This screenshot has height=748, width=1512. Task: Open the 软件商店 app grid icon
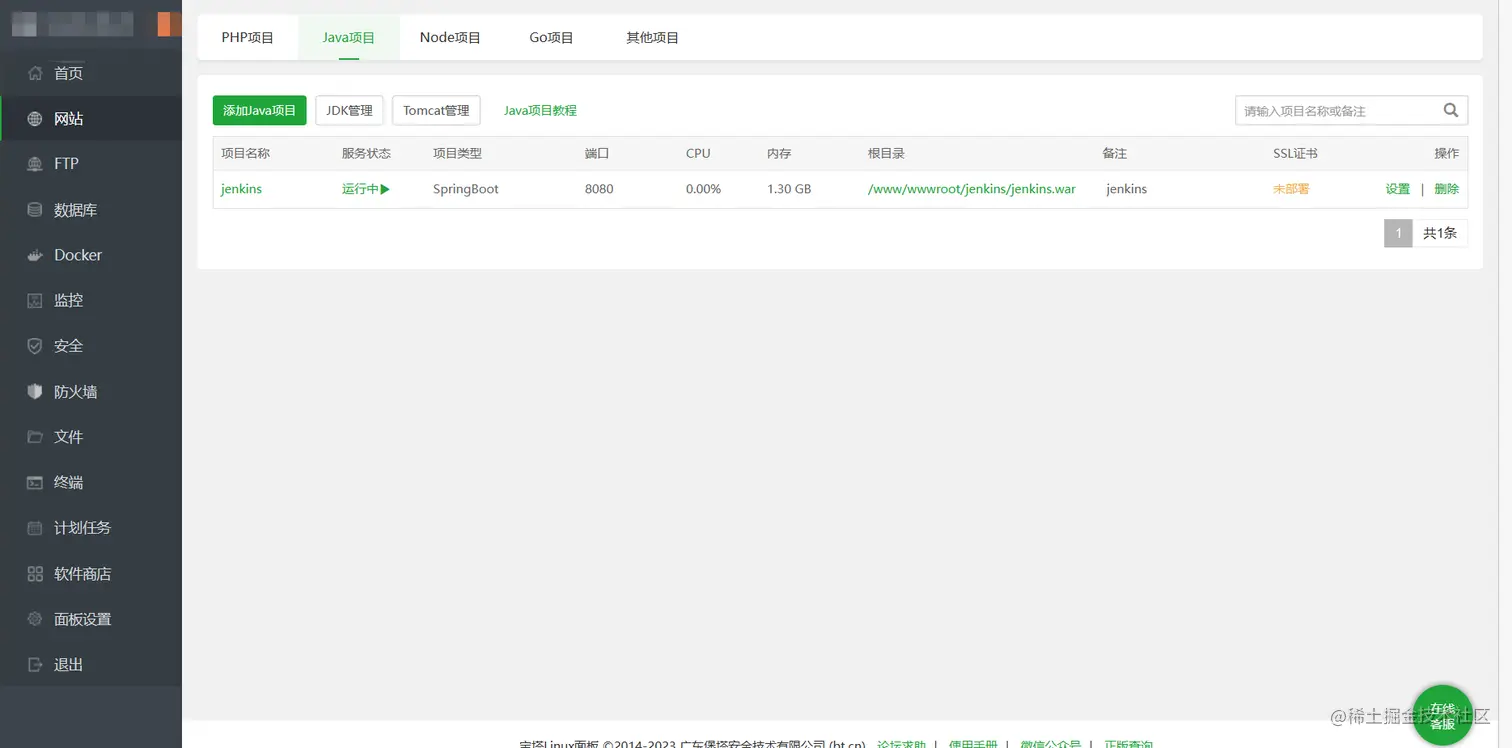tap(35, 574)
